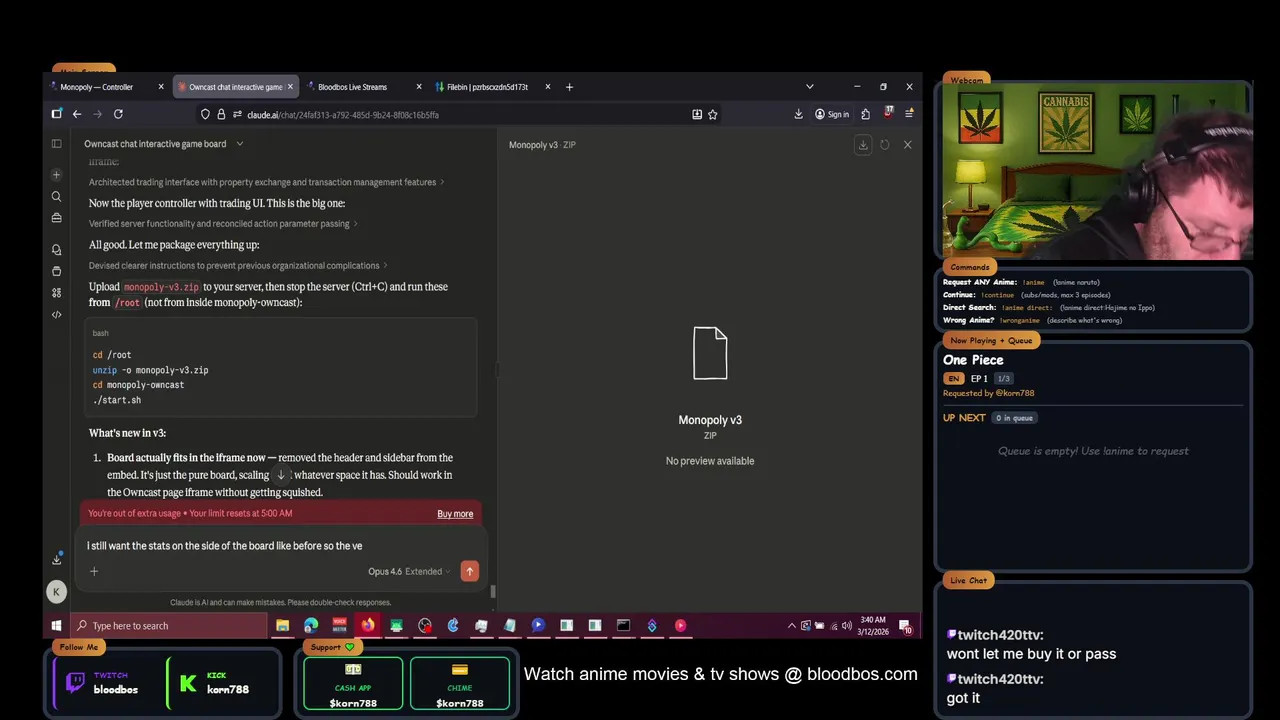Image resolution: width=1280 pixels, height=720 pixels.
Task: Click the claude.ai address bar
Action: [460, 115]
